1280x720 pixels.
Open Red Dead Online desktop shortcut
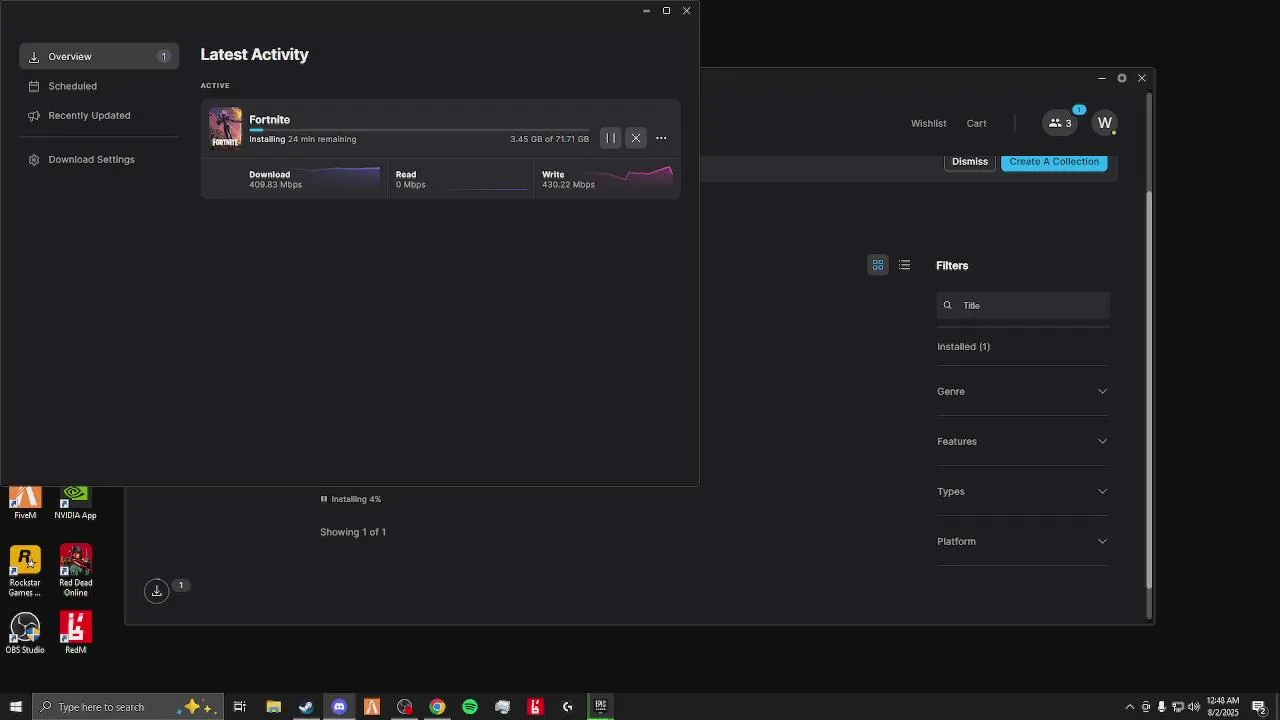76,571
